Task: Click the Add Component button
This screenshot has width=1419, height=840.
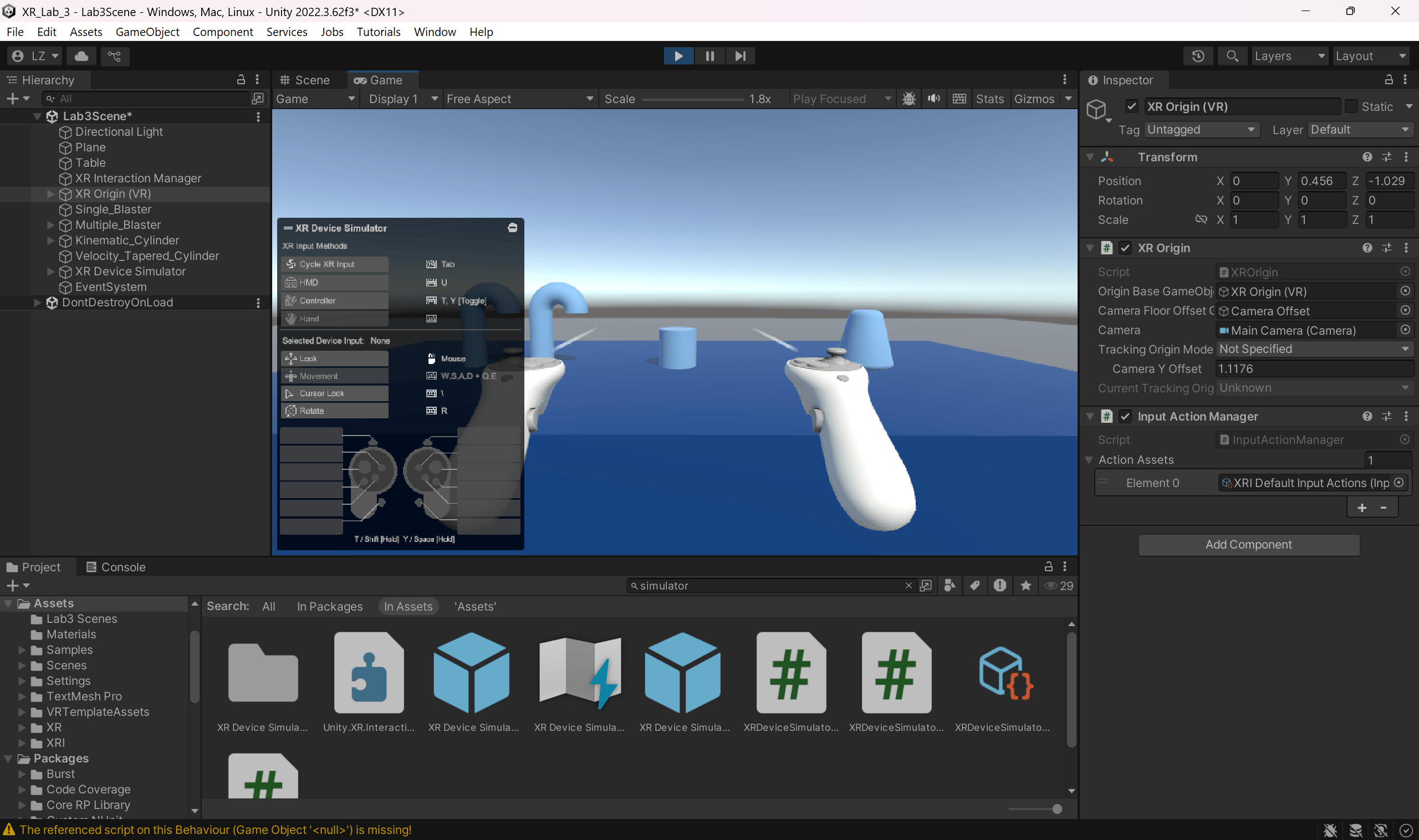Action: pyautogui.click(x=1248, y=545)
